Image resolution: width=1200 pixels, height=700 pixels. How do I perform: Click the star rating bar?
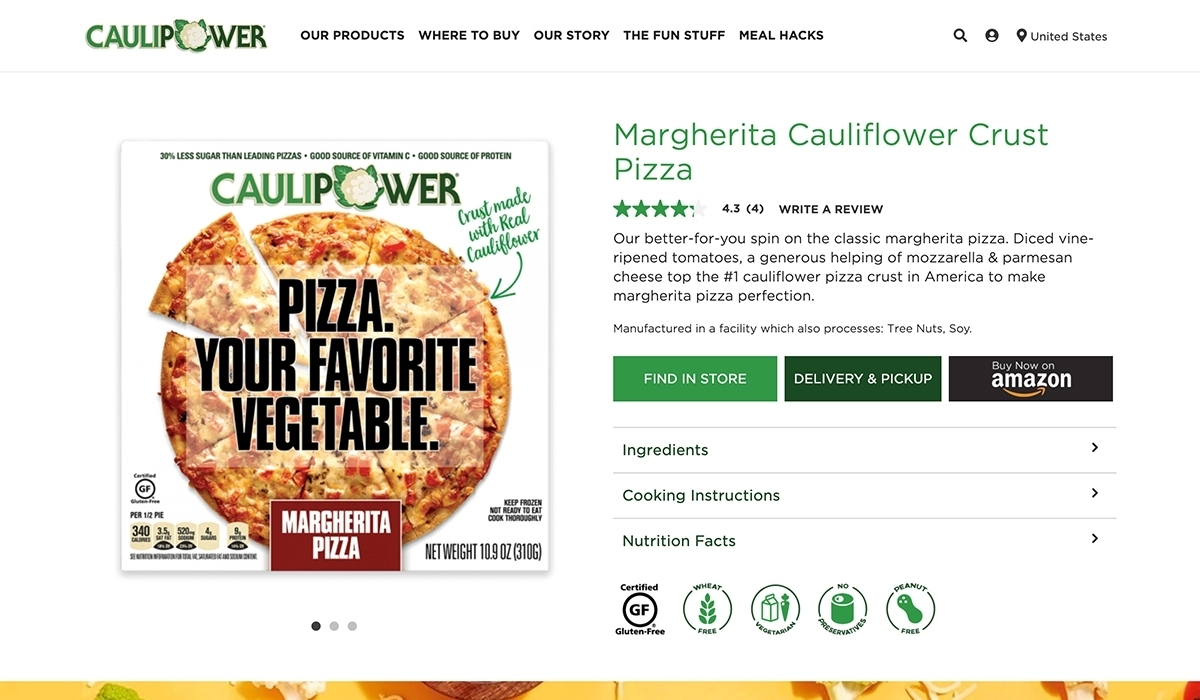pyautogui.click(x=660, y=209)
